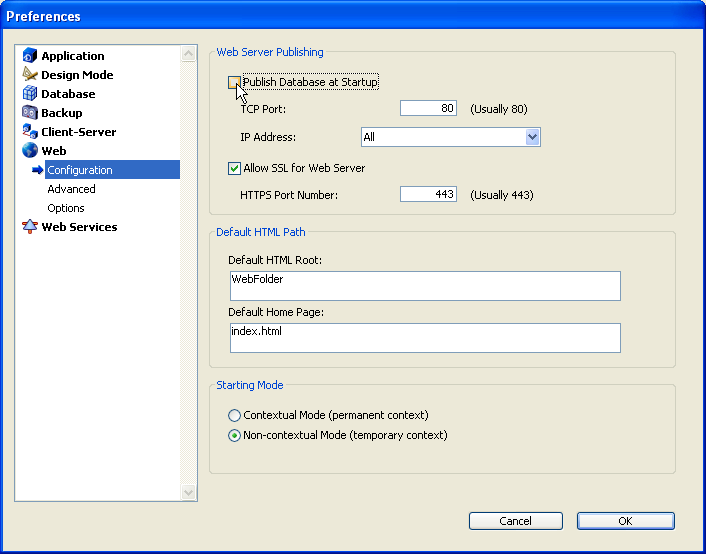706x554 pixels.
Task: Enable Publish Database at Startup checkbox
Action: click(234, 82)
